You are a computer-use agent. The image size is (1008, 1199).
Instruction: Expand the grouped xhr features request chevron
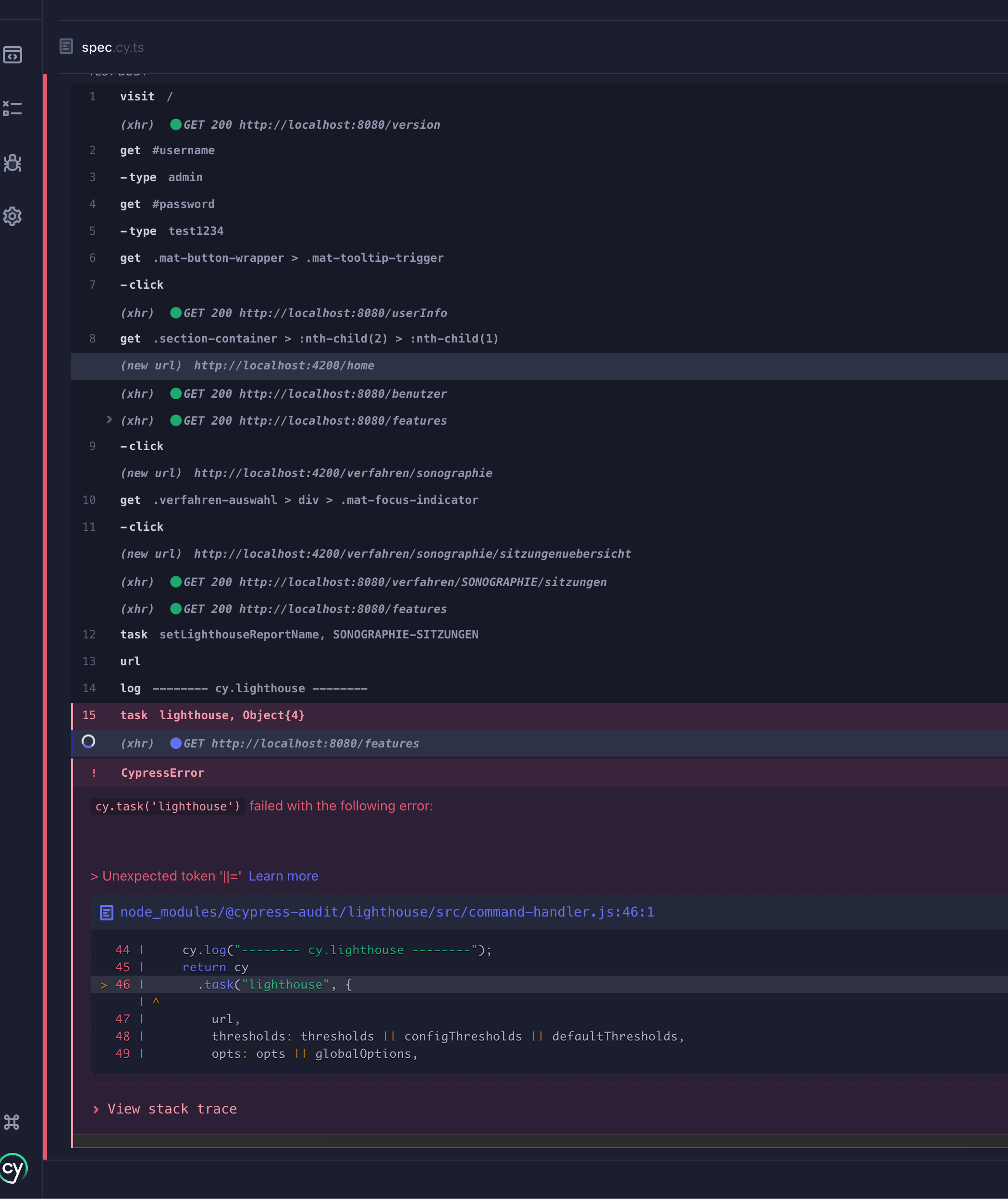[109, 419]
